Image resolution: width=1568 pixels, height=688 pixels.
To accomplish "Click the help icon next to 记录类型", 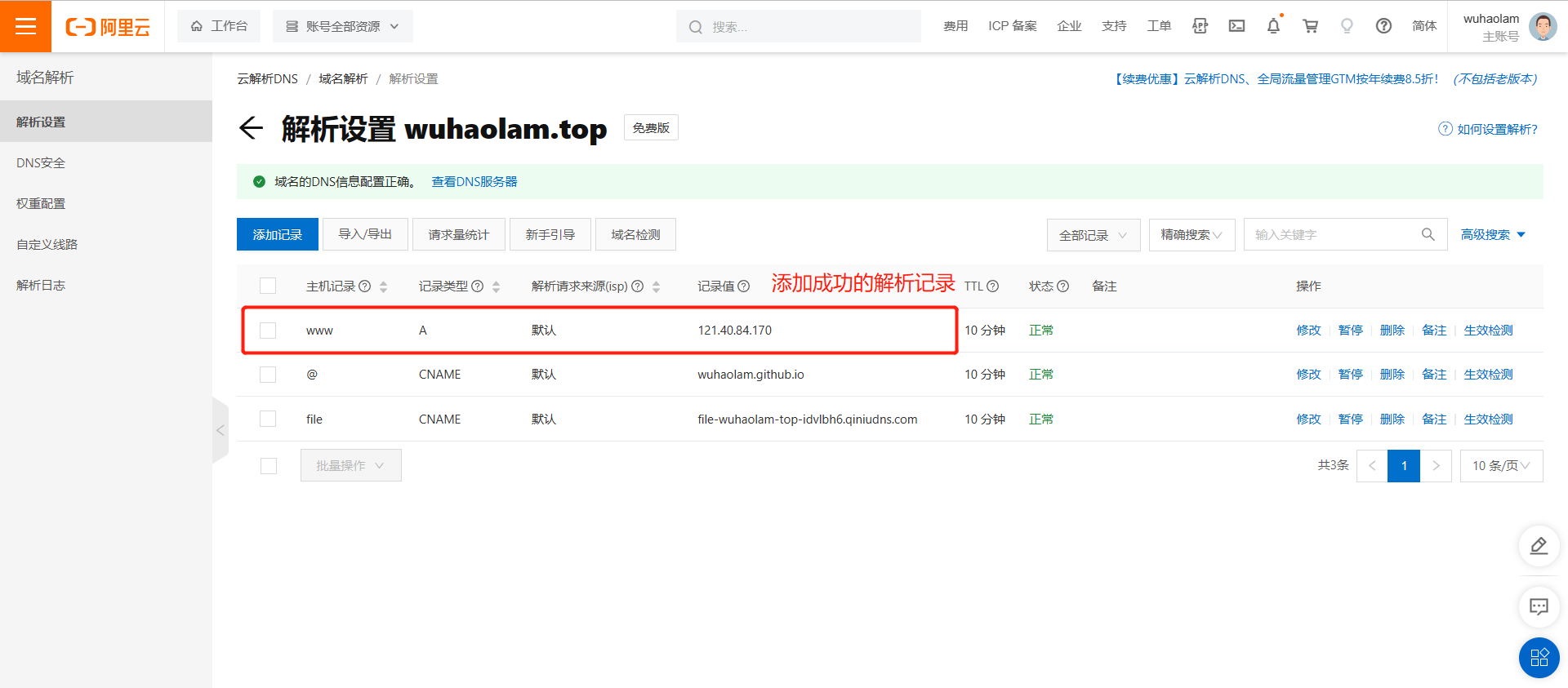I will click(478, 286).
